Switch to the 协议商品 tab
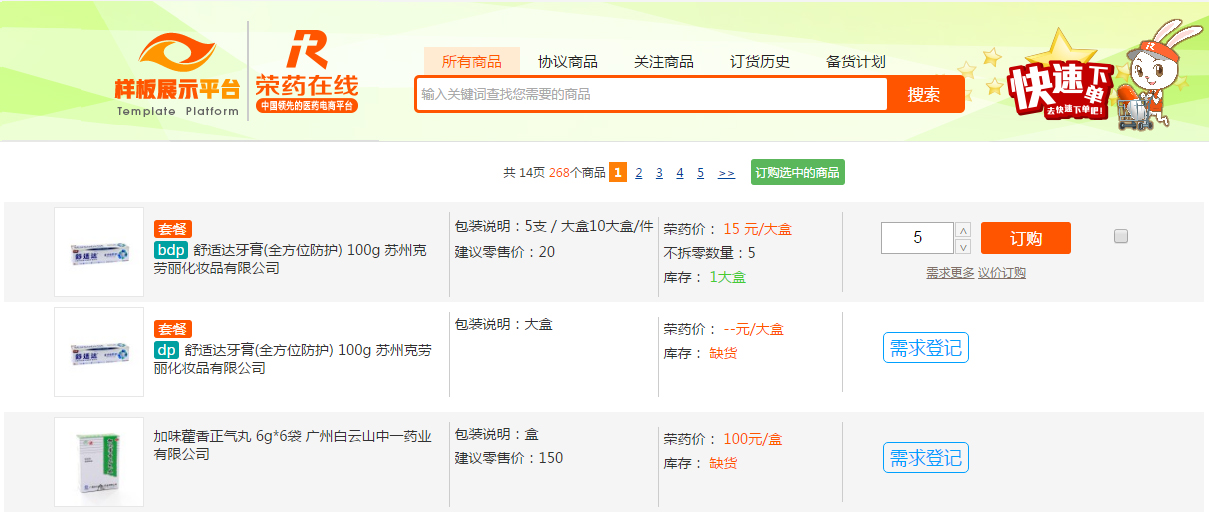Viewport: 1209px width, 515px height. (x=567, y=62)
